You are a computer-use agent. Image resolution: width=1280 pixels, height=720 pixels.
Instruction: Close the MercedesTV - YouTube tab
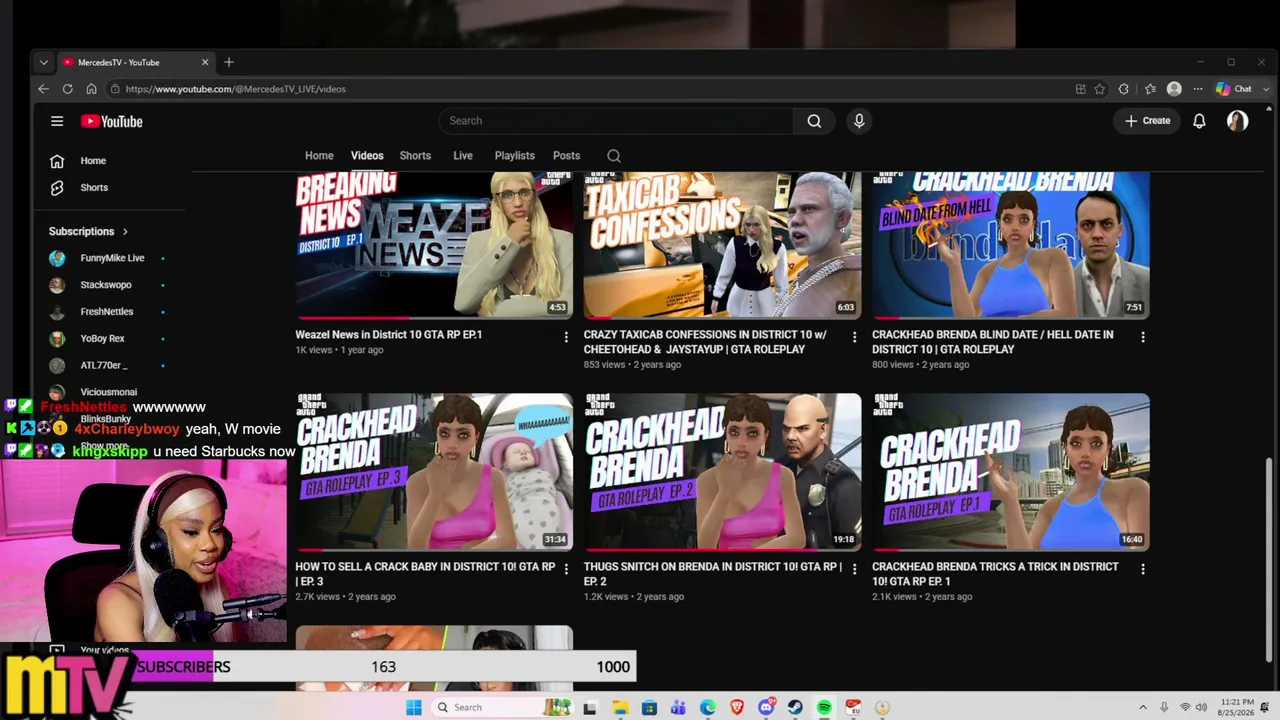205,62
